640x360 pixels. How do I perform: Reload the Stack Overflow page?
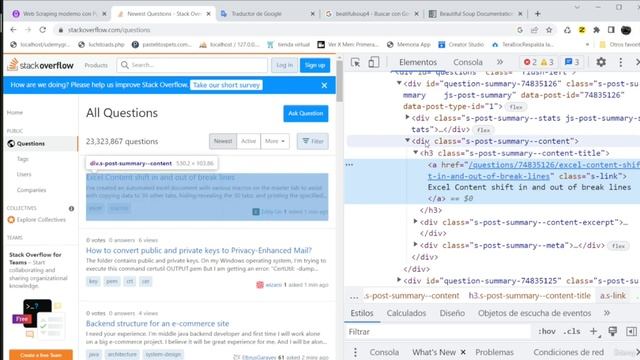43,30
